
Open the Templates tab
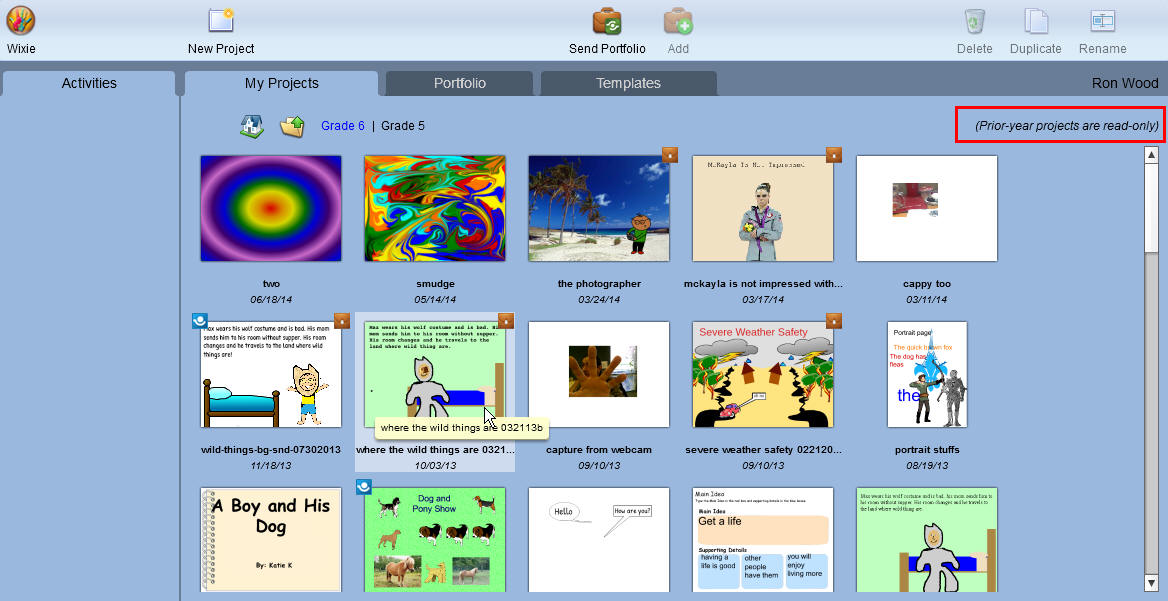628,83
